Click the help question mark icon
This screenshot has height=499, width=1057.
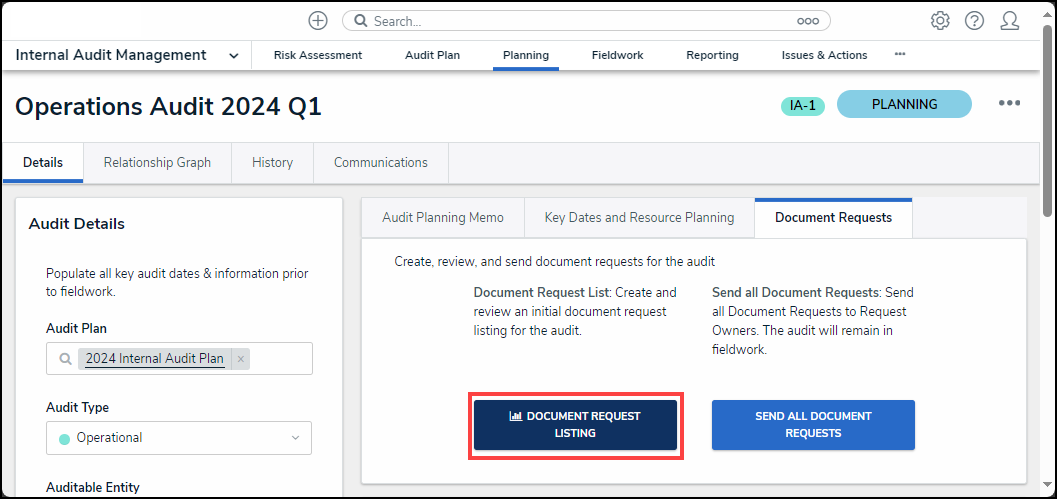(x=974, y=20)
